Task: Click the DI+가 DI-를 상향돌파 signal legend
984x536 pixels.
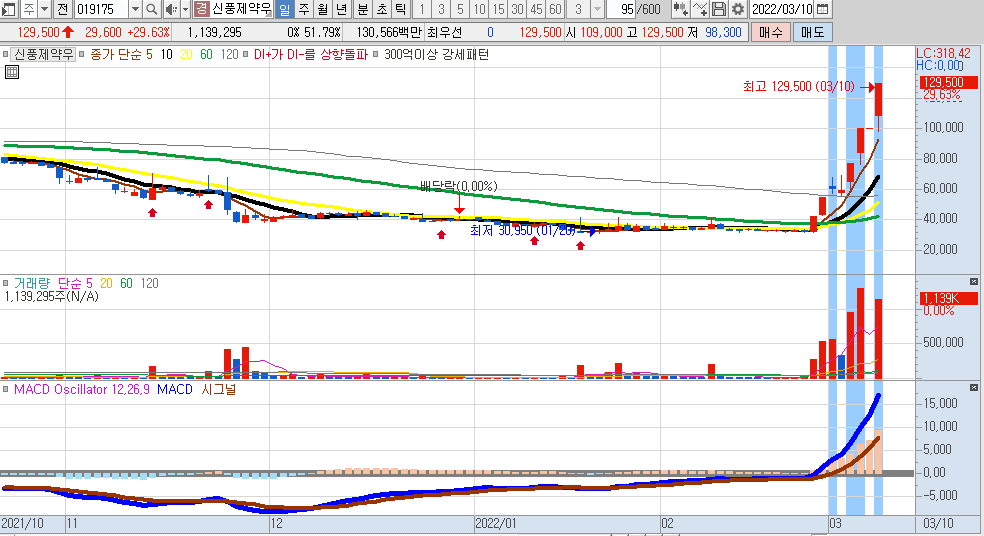Action: (310, 55)
